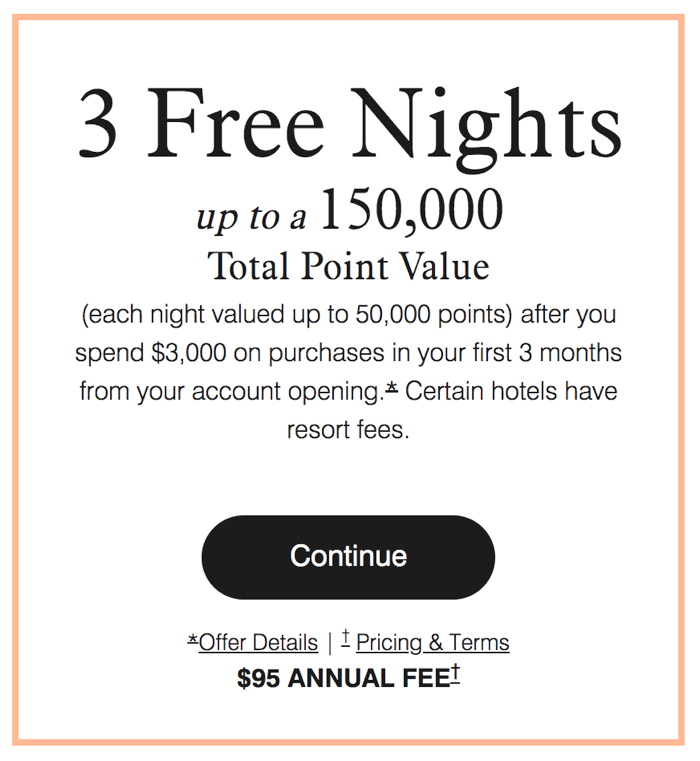700x761 pixels.
Task: Click the "Certain hotels have" text
Action: (x=511, y=391)
